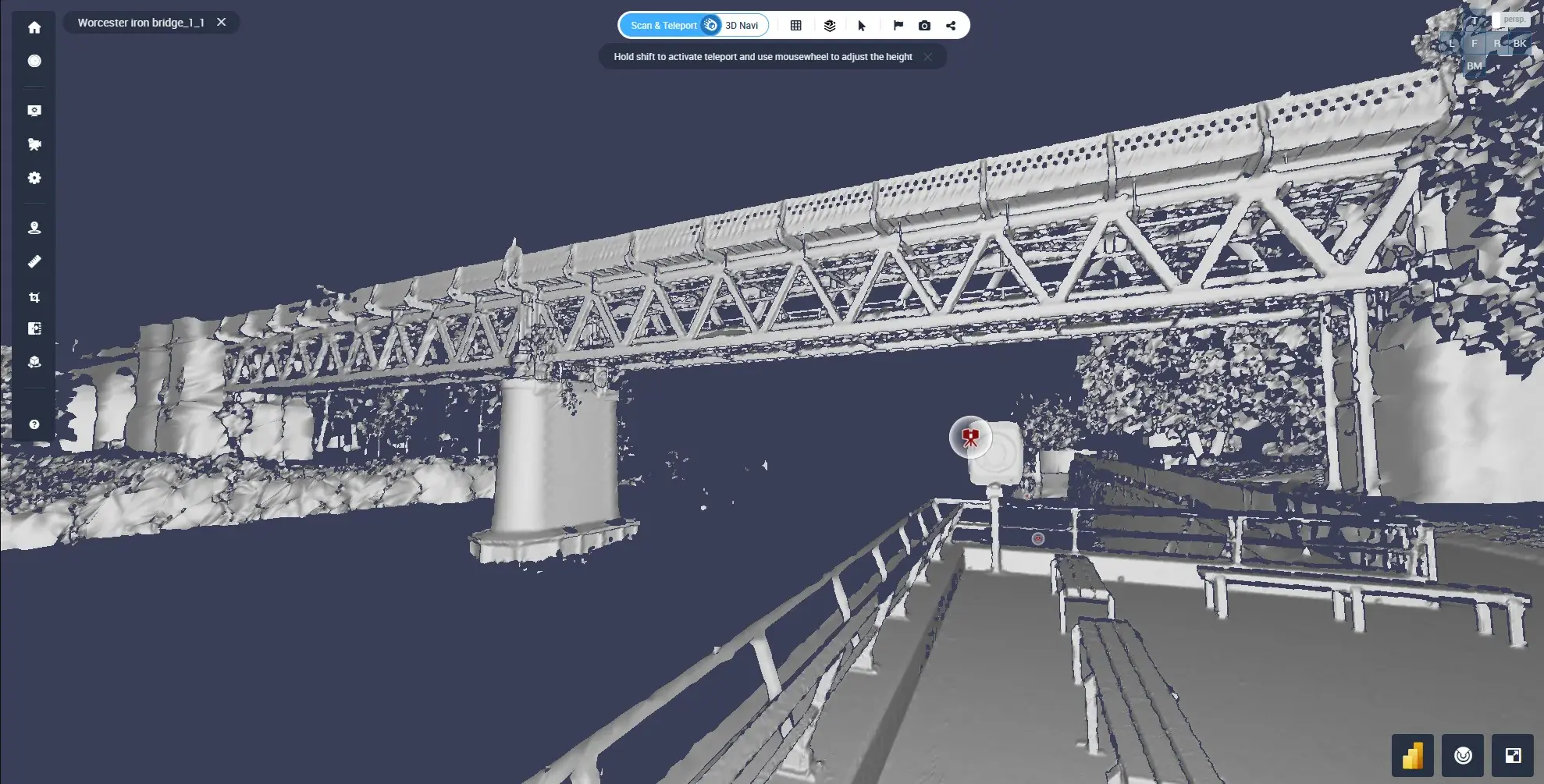1544x784 pixels.
Task: Open the layers stack icon
Action: pos(830,26)
